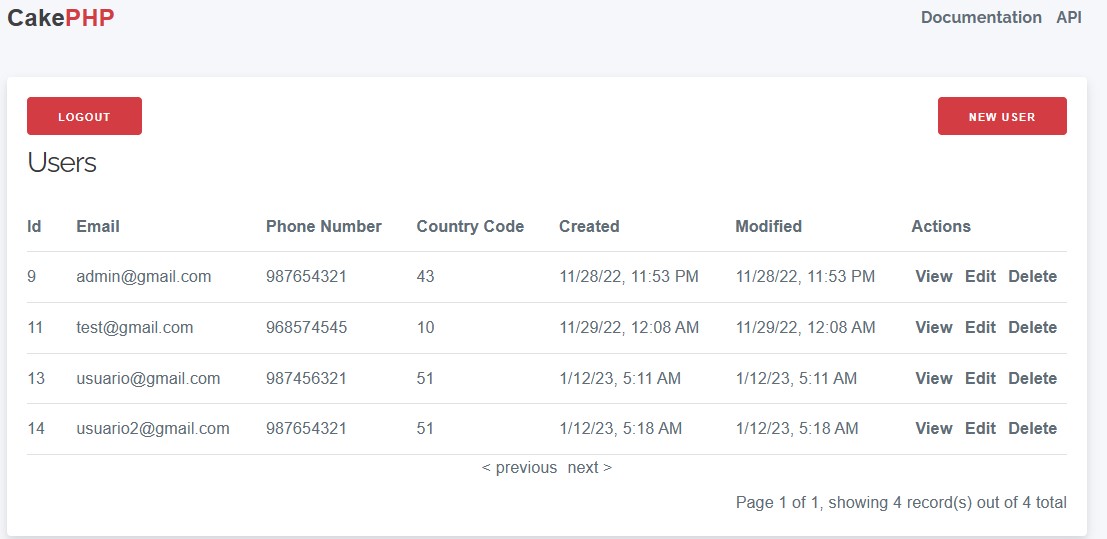Click the CakePHP logo
The width and height of the screenshot is (1107, 539).
pyautogui.click(x=61, y=18)
